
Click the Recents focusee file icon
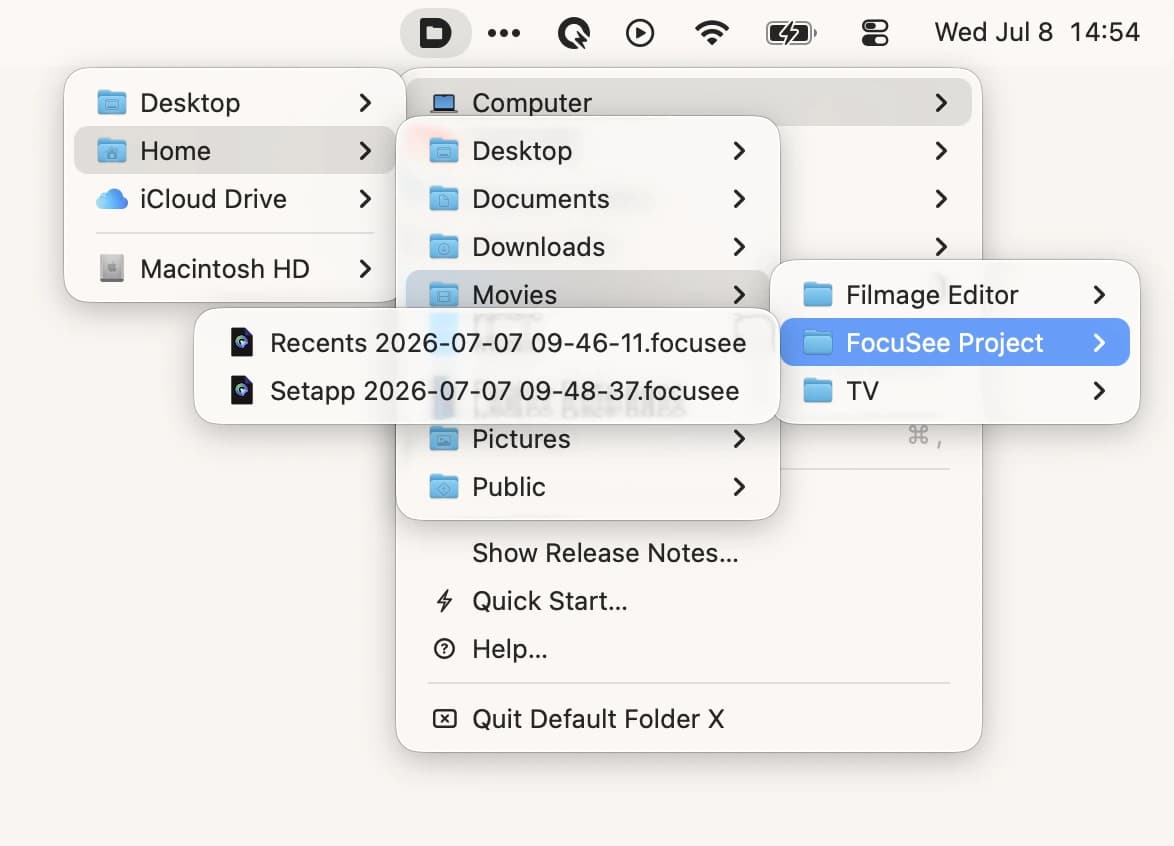pos(241,342)
